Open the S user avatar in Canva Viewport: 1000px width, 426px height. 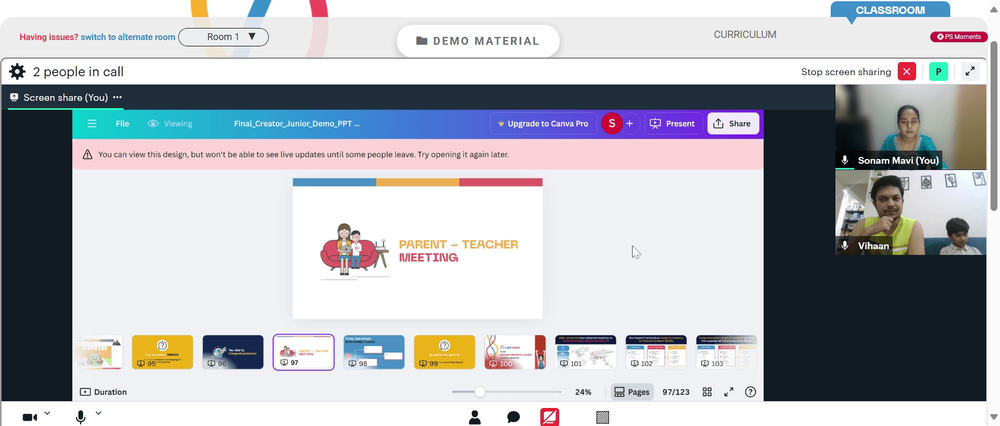pos(612,124)
